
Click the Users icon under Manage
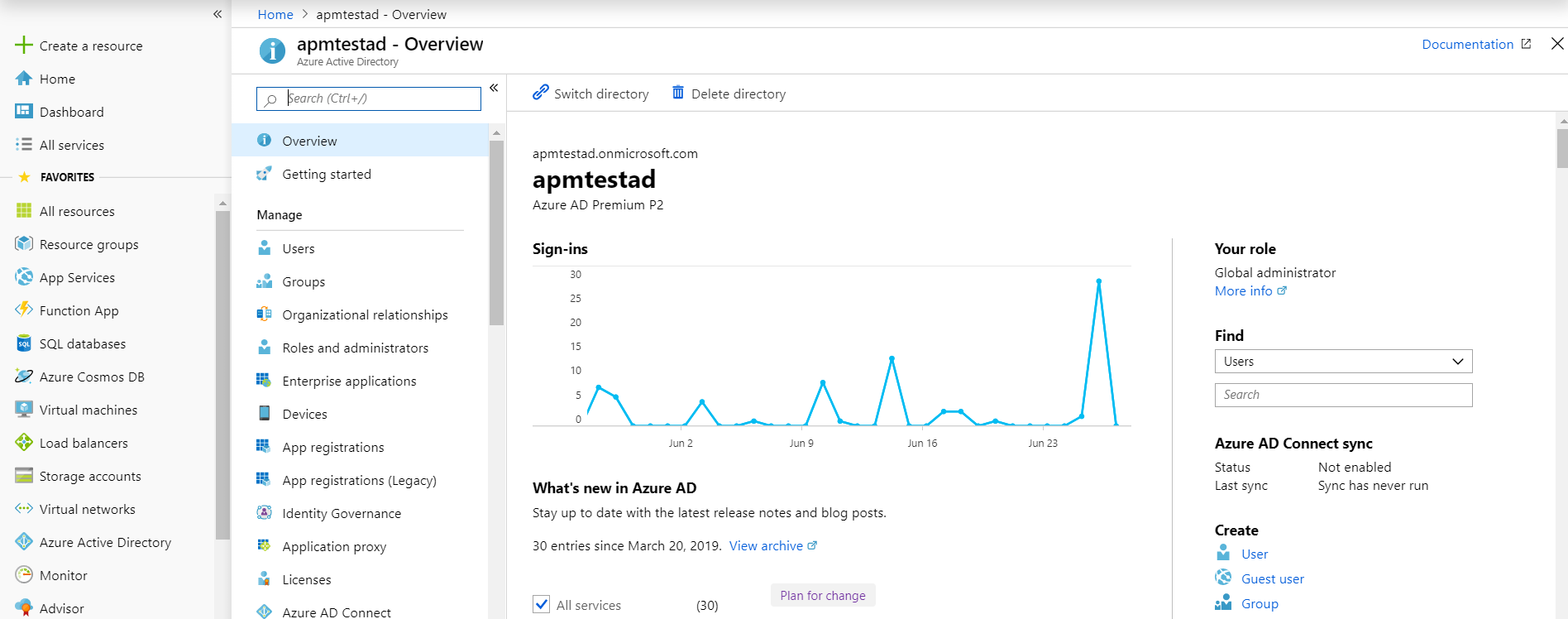[x=265, y=248]
